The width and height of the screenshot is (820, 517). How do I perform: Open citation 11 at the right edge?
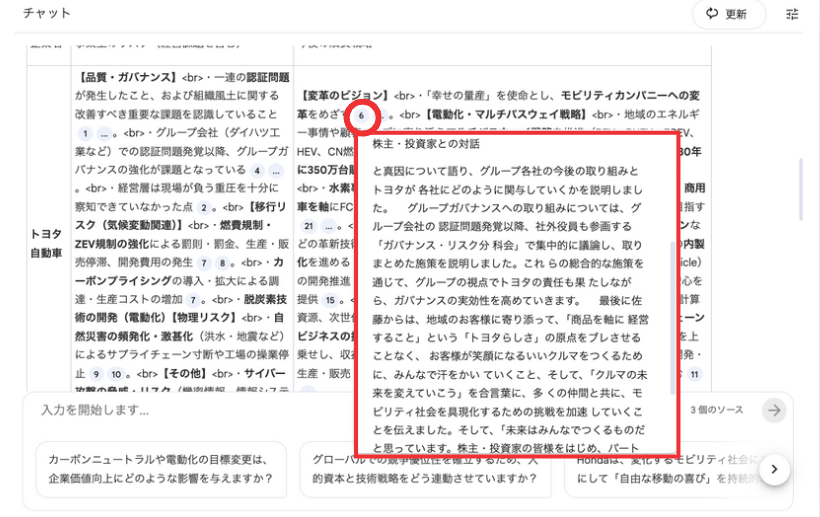point(694,374)
